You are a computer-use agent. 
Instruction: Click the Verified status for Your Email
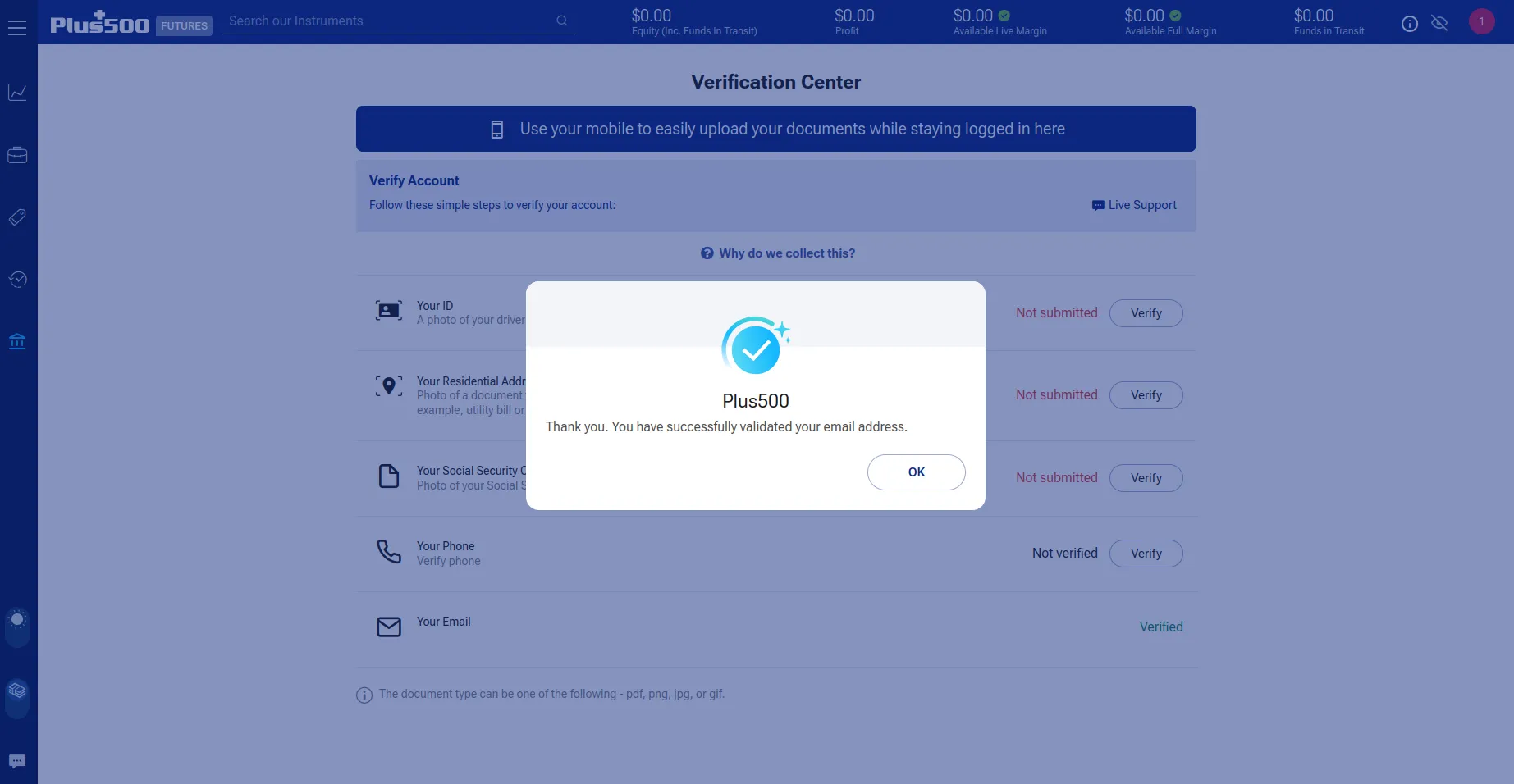coord(1161,627)
